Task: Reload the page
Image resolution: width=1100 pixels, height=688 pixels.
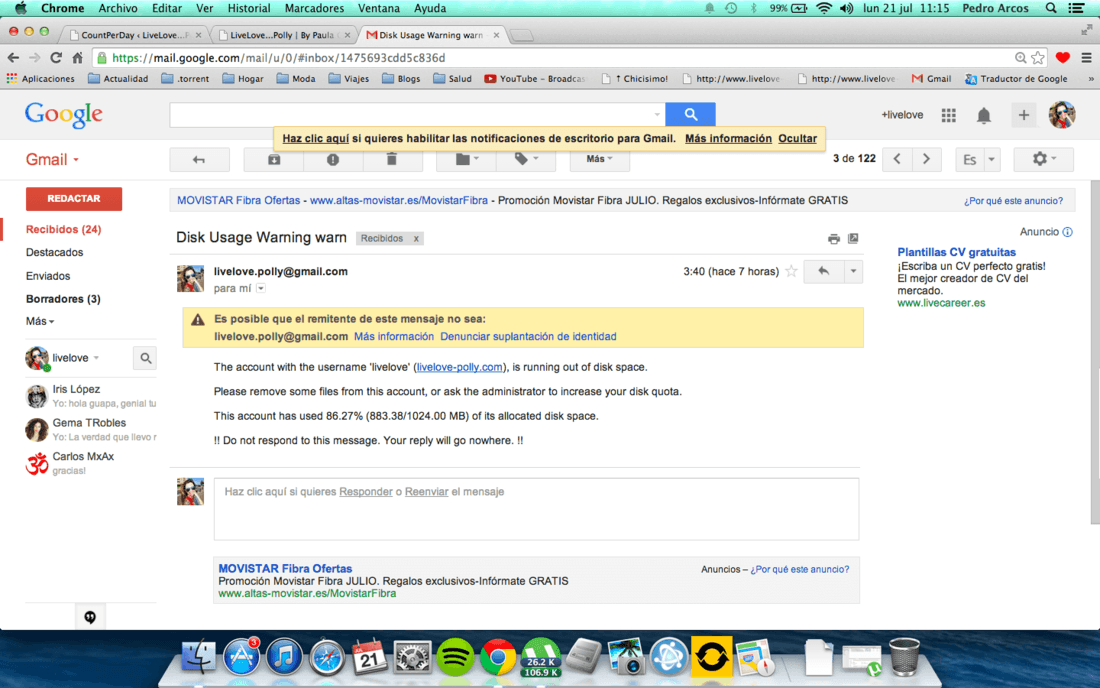Action: point(56,58)
